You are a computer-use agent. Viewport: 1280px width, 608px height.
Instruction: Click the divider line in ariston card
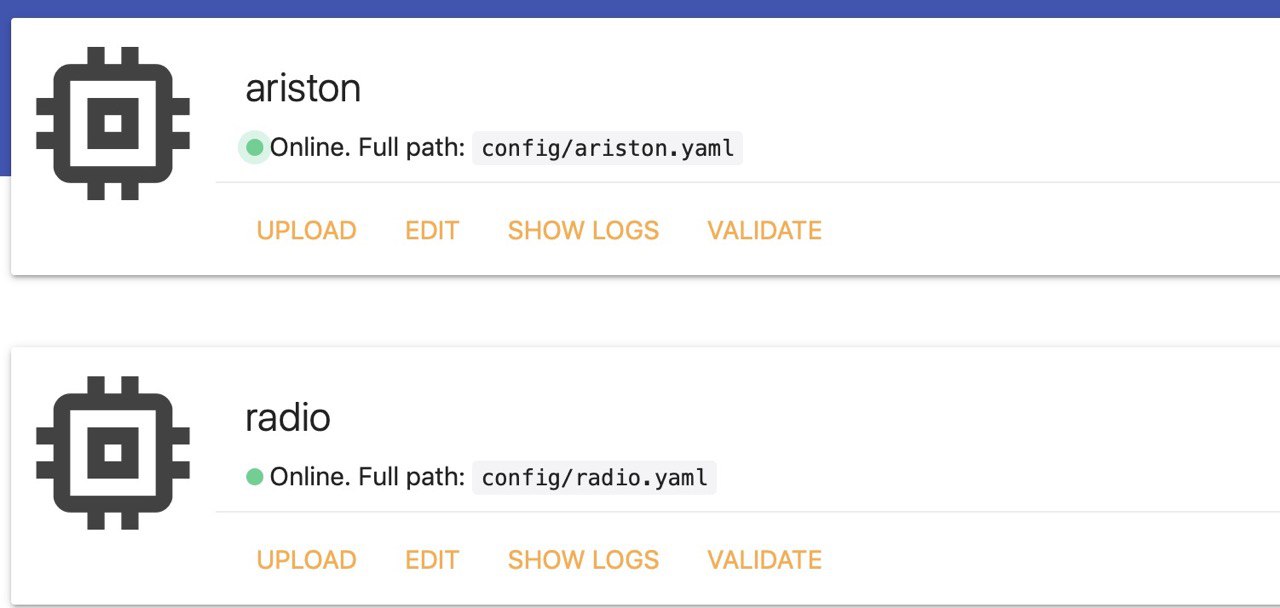click(x=748, y=183)
